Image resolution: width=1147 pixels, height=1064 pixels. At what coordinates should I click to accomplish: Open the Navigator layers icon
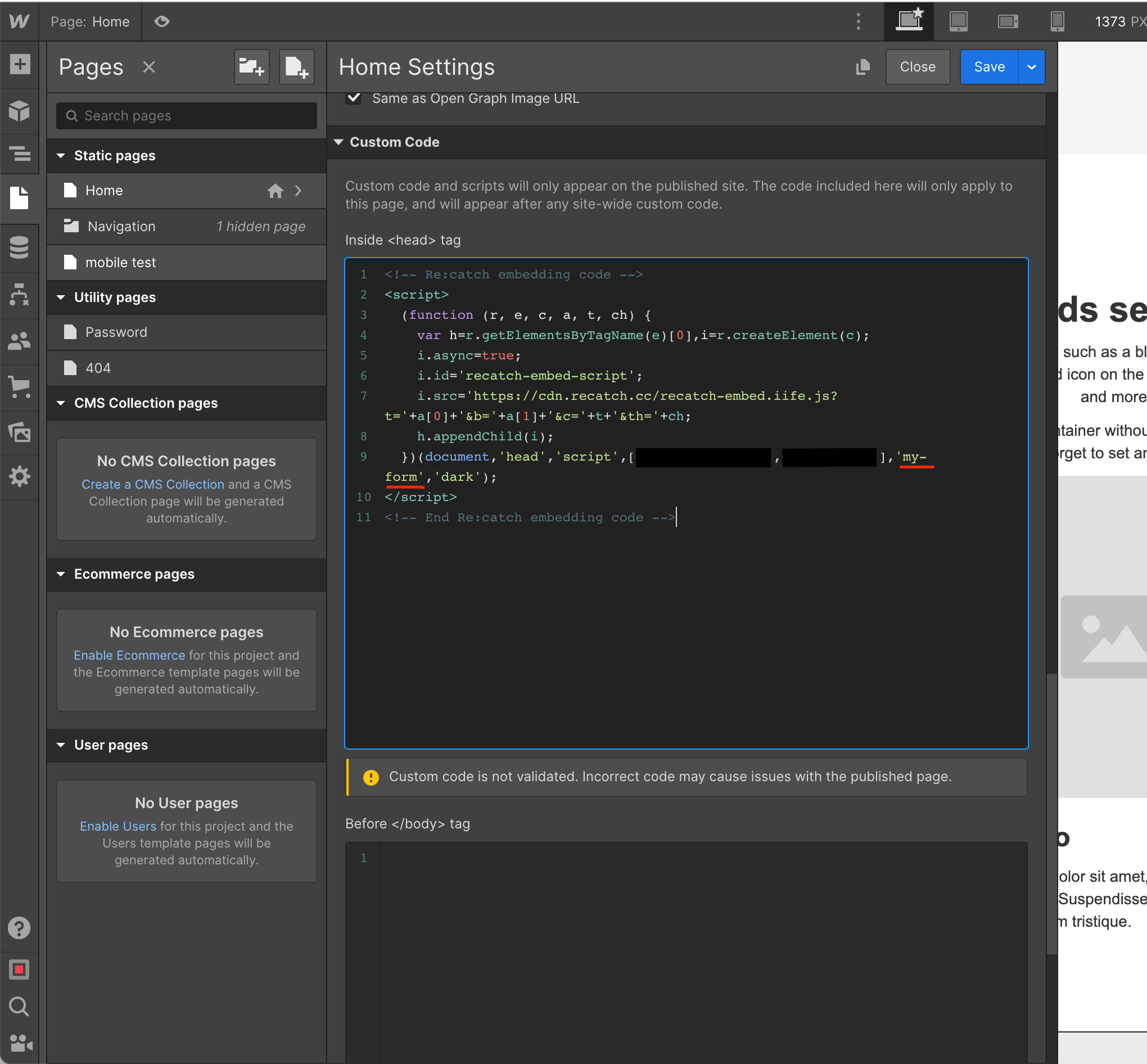[20, 154]
